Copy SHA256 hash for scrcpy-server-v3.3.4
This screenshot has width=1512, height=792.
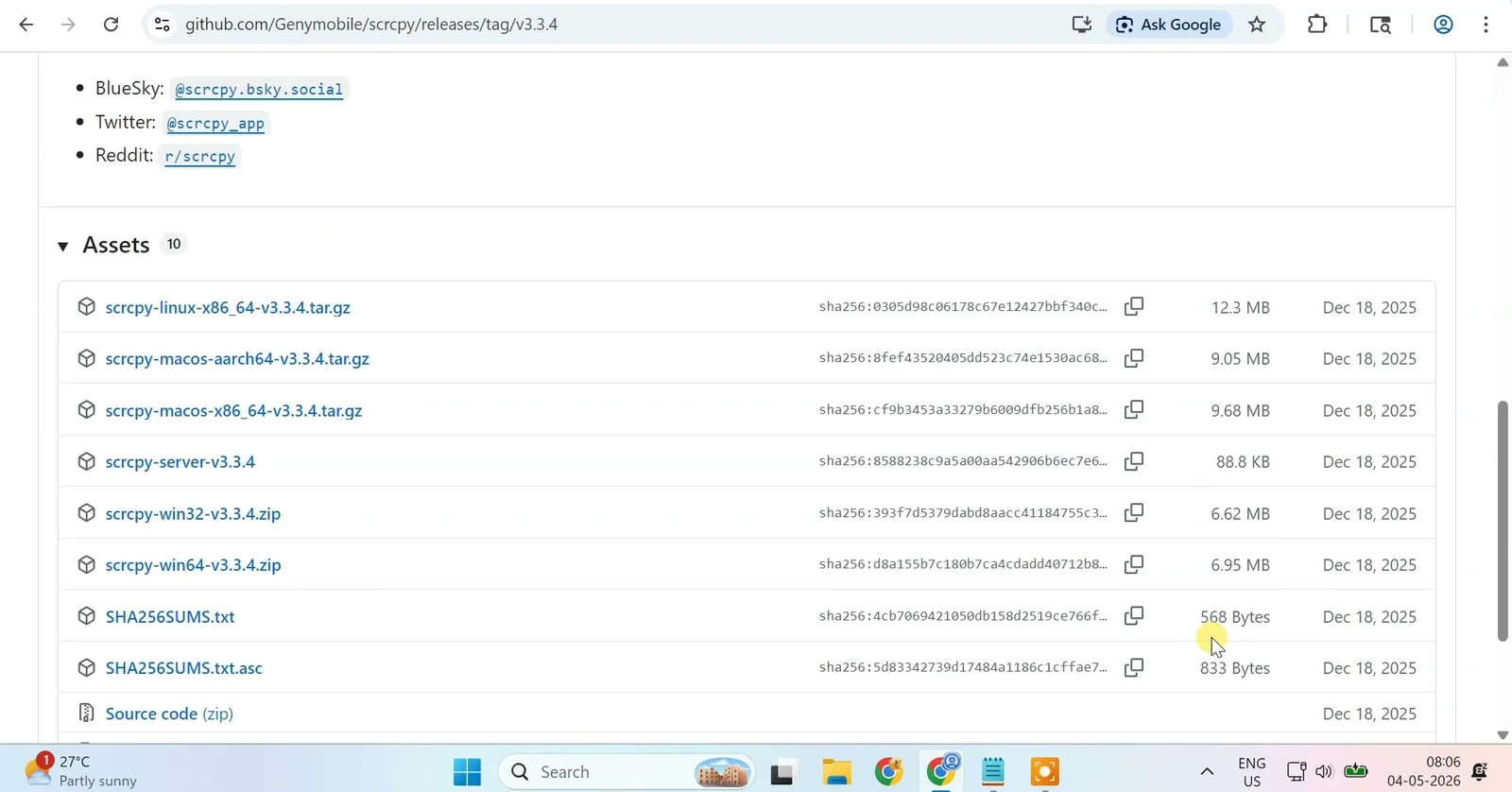(x=1134, y=461)
